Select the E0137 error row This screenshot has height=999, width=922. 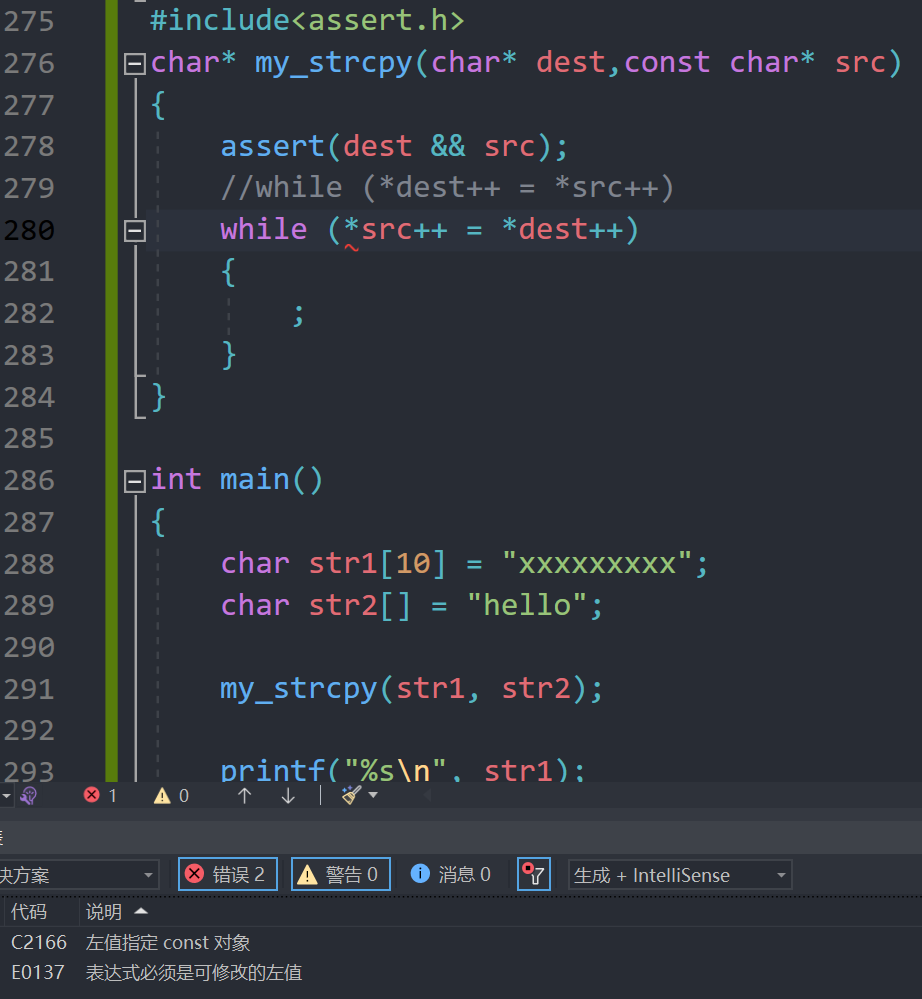pyautogui.click(x=461, y=972)
